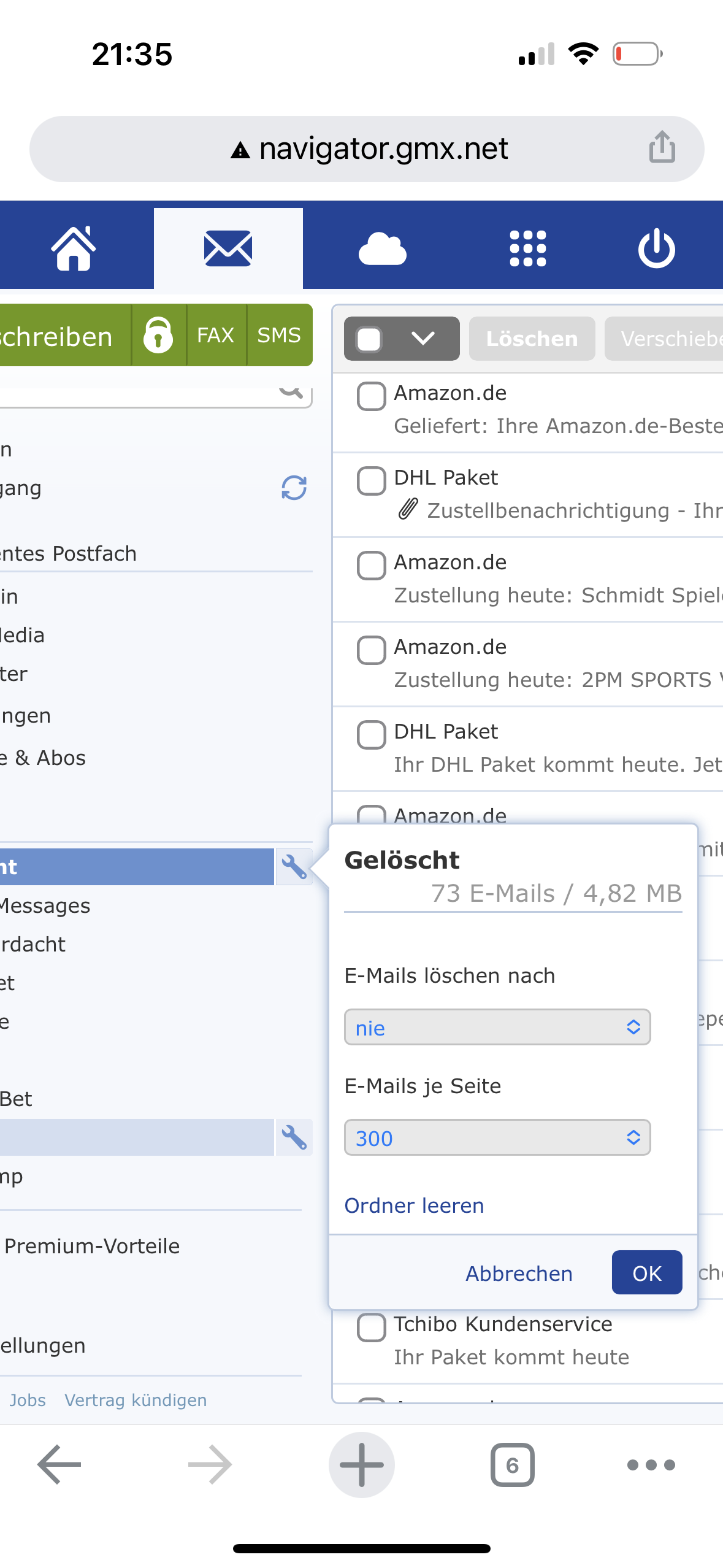
Task: Check the first Amazon.de email checkbox
Action: pyautogui.click(x=371, y=396)
